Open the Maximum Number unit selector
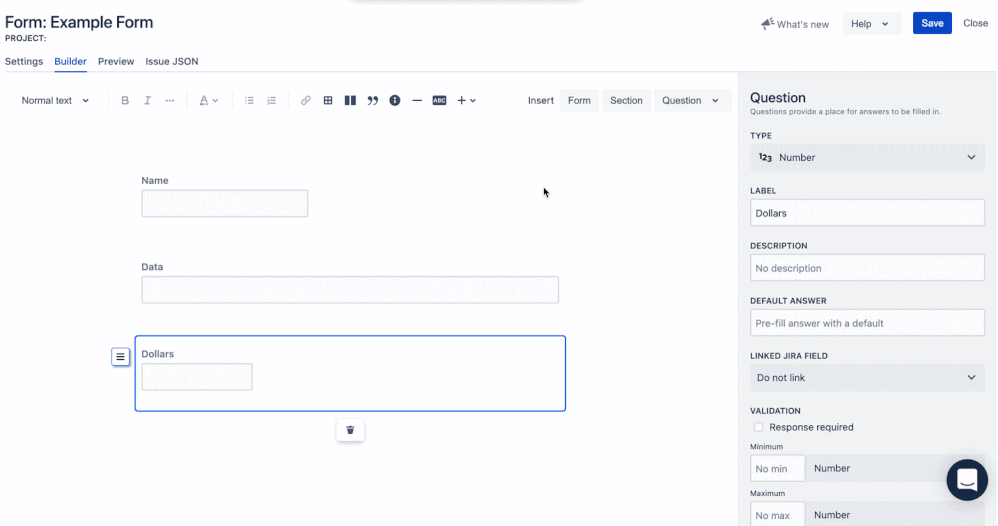This screenshot has width=998, height=526. (894, 515)
